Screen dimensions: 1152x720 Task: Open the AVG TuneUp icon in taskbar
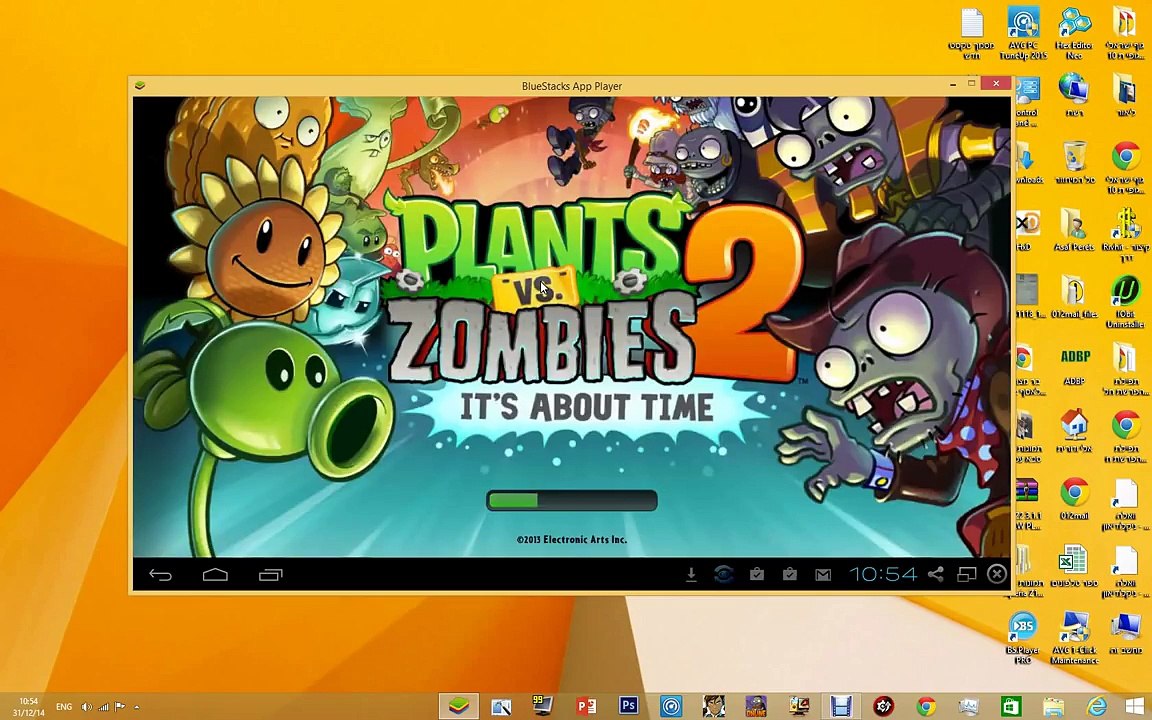tap(671, 707)
